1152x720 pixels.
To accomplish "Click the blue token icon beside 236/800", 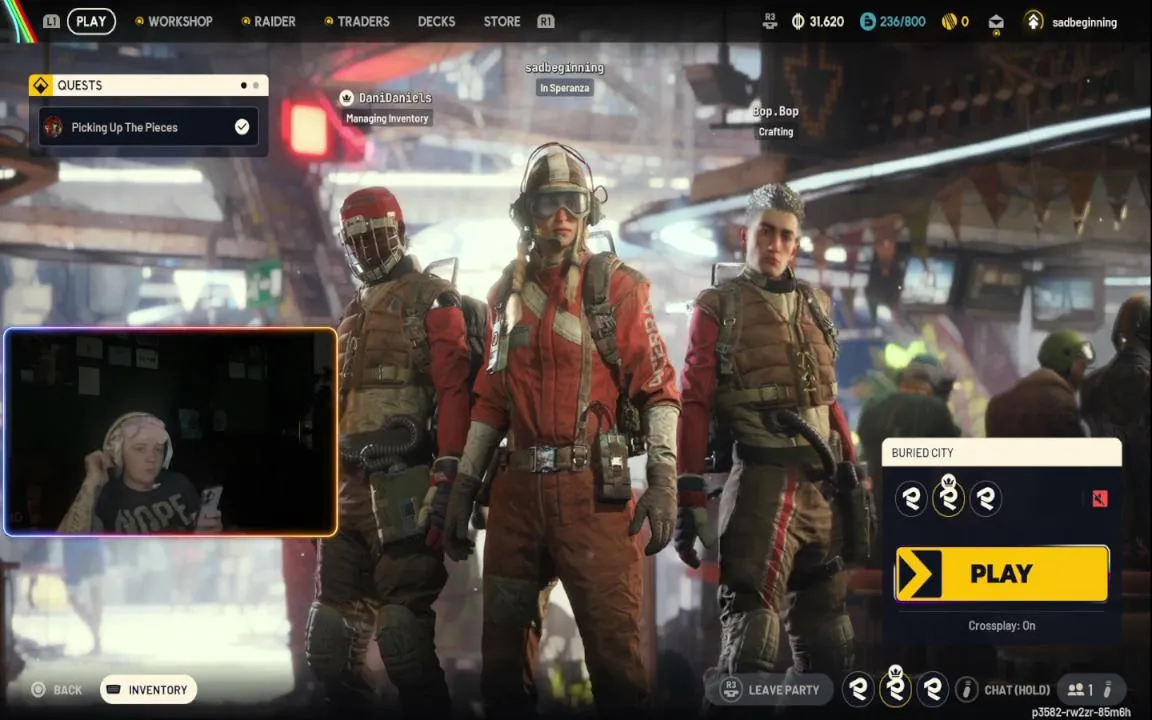I will point(868,21).
